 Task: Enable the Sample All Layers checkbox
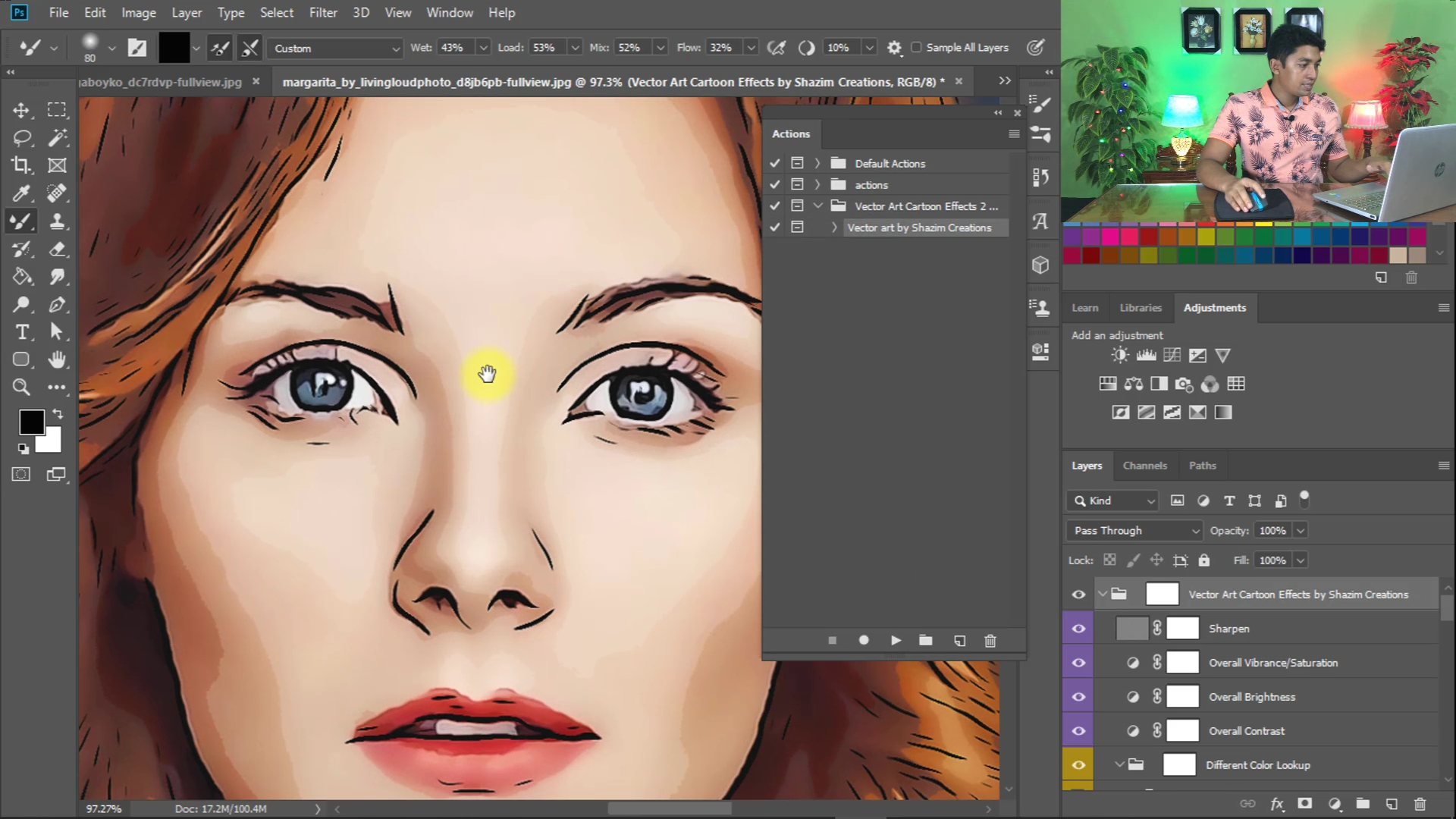916,48
